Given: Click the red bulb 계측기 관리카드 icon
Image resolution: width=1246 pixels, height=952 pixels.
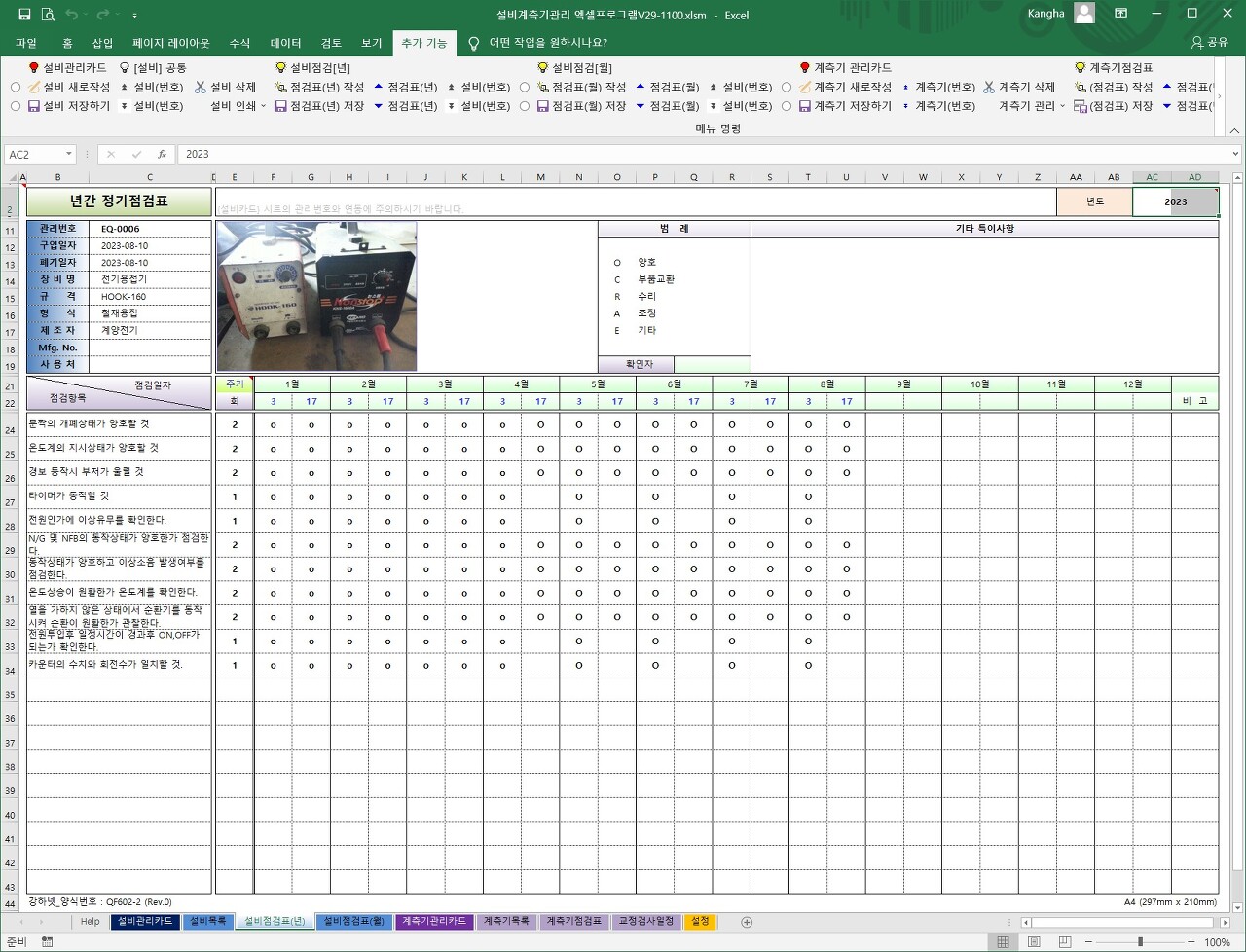Looking at the screenshot, I should pyautogui.click(x=804, y=68).
